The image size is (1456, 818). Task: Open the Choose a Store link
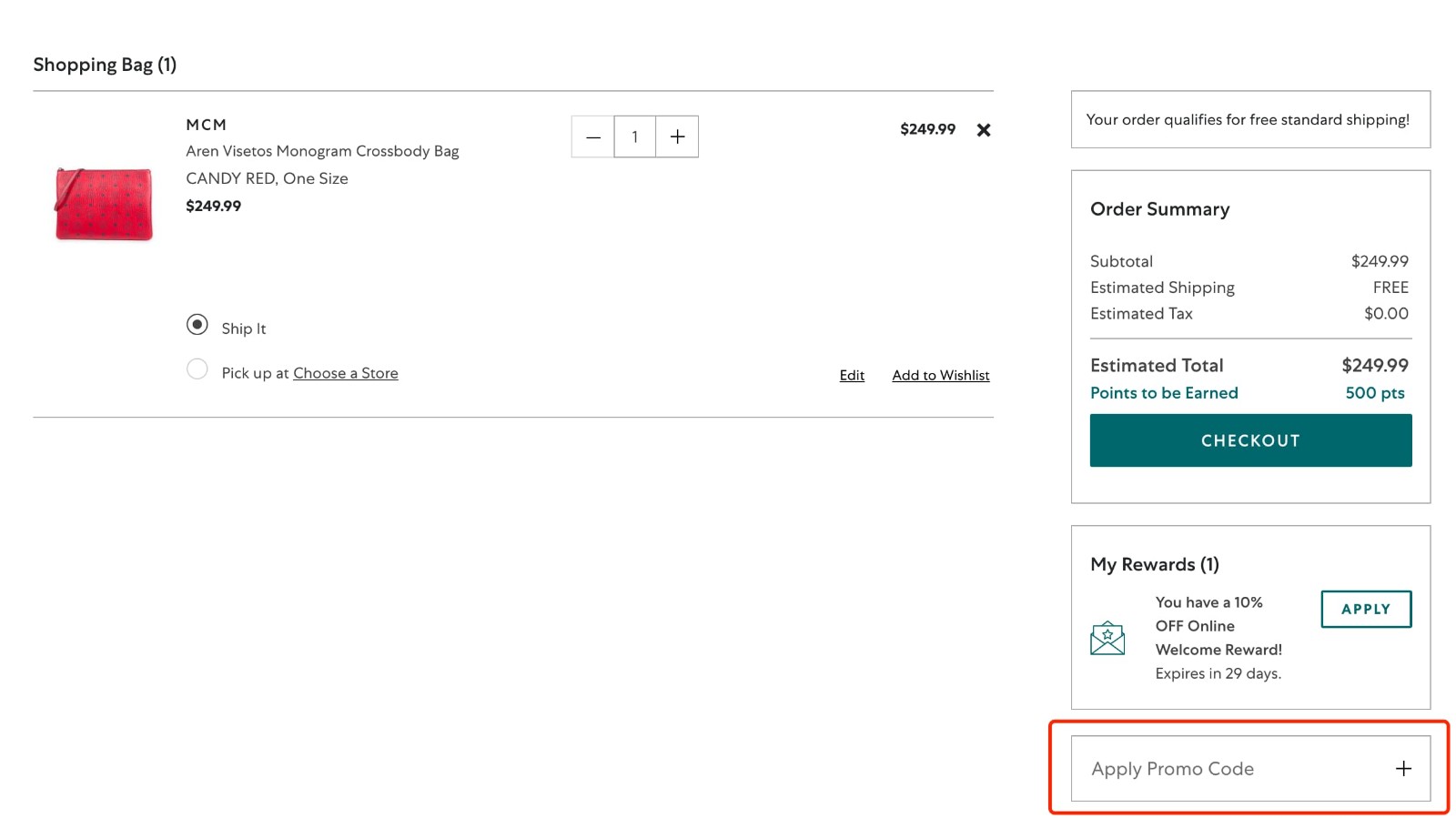point(346,373)
